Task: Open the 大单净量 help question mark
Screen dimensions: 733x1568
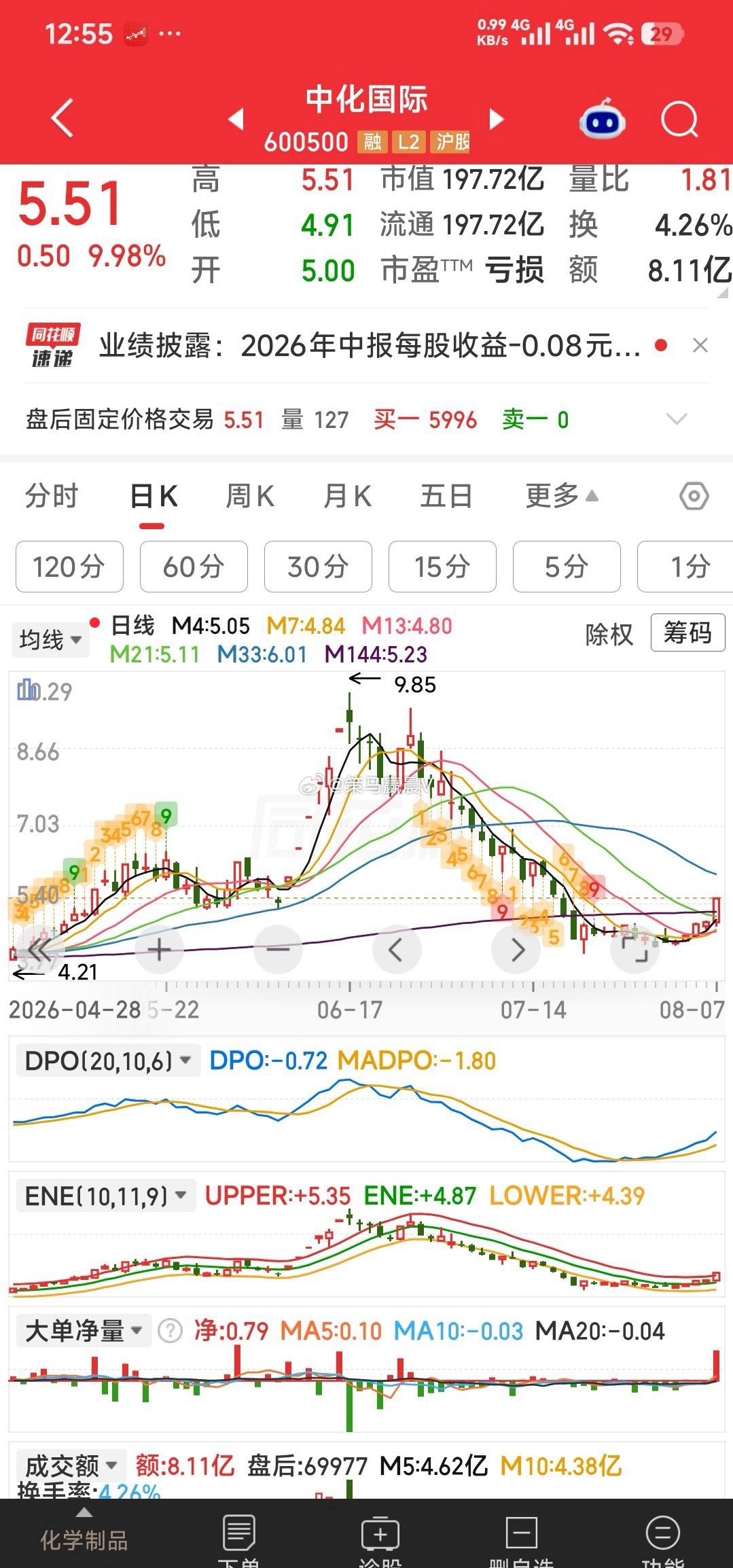Action: click(x=170, y=1331)
